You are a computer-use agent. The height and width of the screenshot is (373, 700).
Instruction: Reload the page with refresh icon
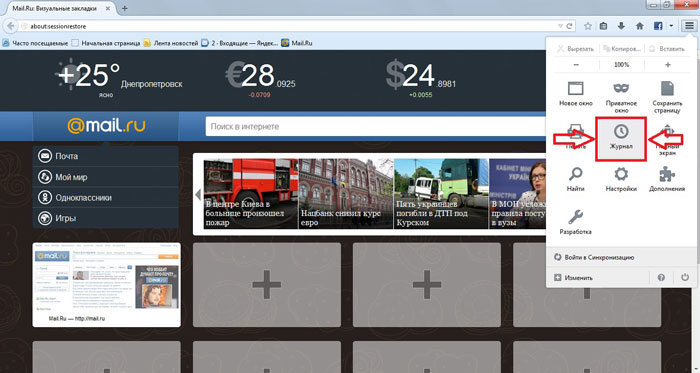569,26
